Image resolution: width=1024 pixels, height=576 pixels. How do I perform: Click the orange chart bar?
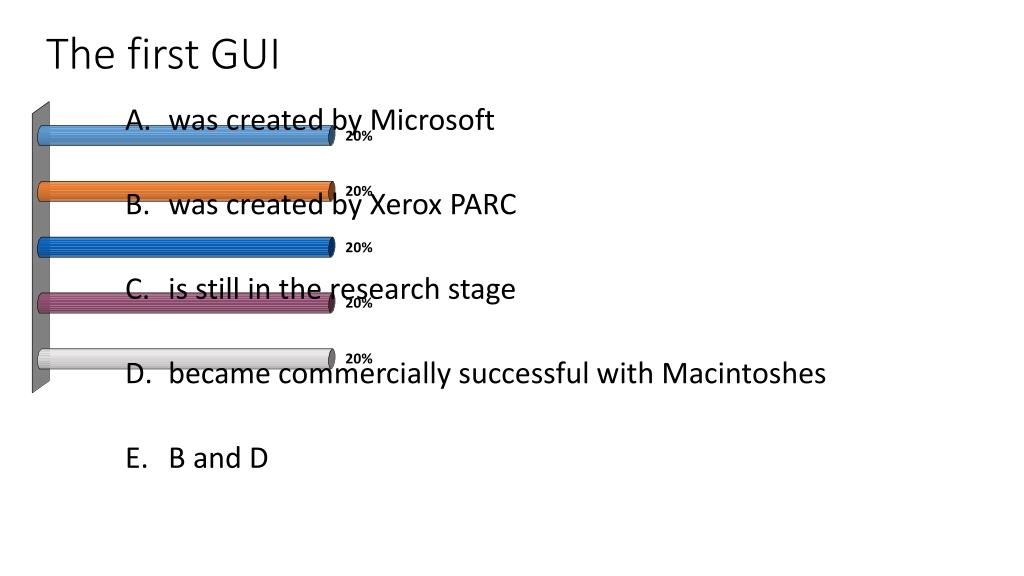pos(186,191)
